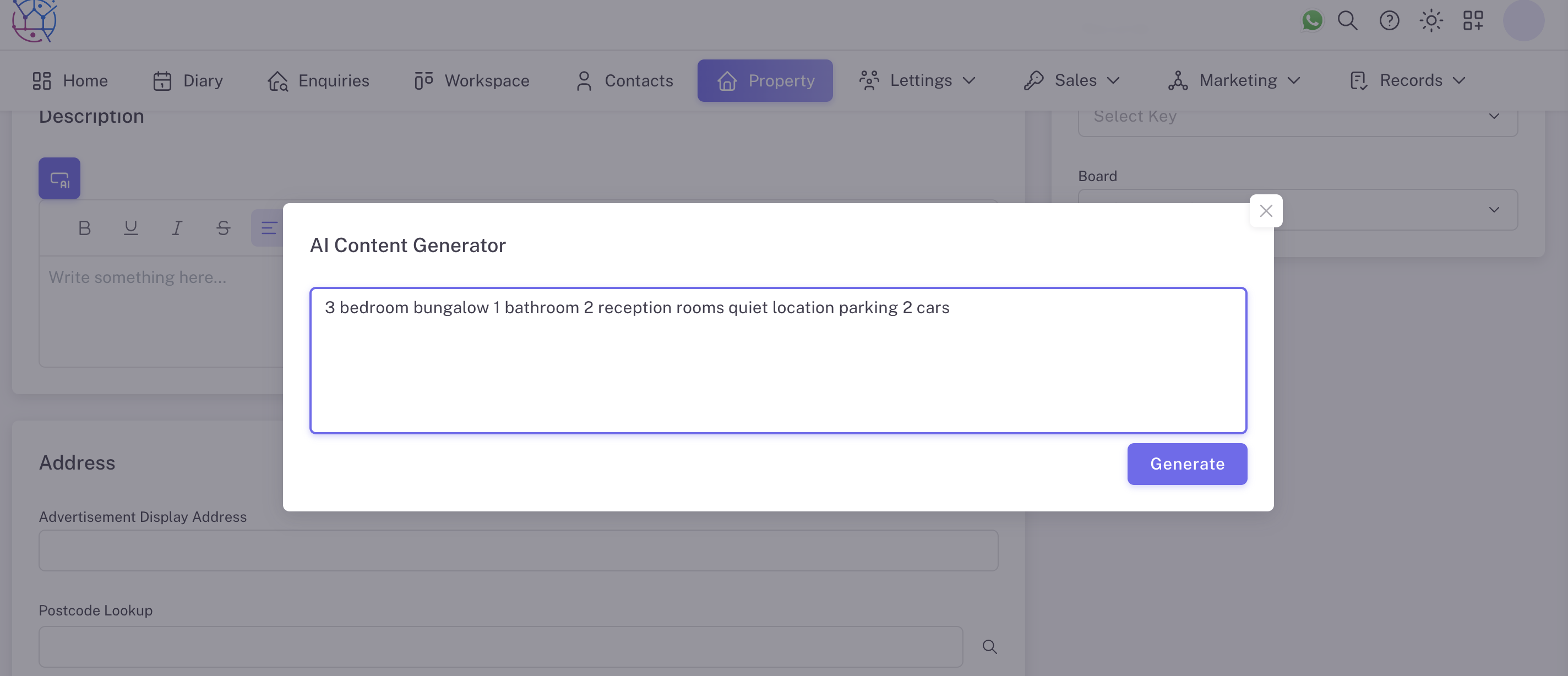Screen dimensions: 1568x676
Task: Click the postcode lookup search icon
Action: pyautogui.click(x=990, y=647)
